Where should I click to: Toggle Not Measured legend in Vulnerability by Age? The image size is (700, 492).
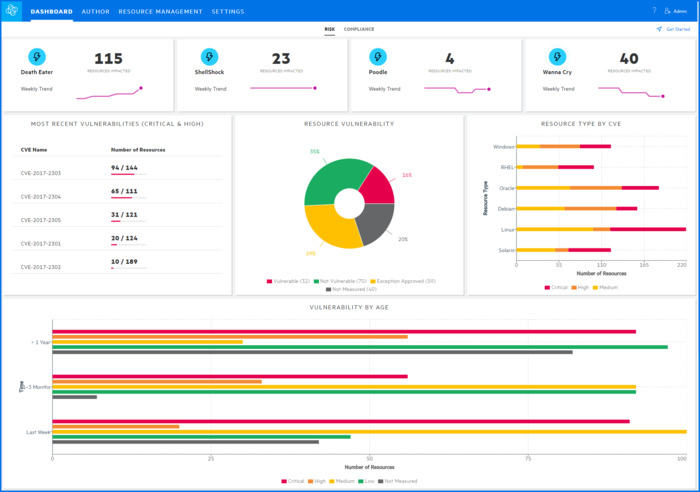pyautogui.click(x=399, y=481)
